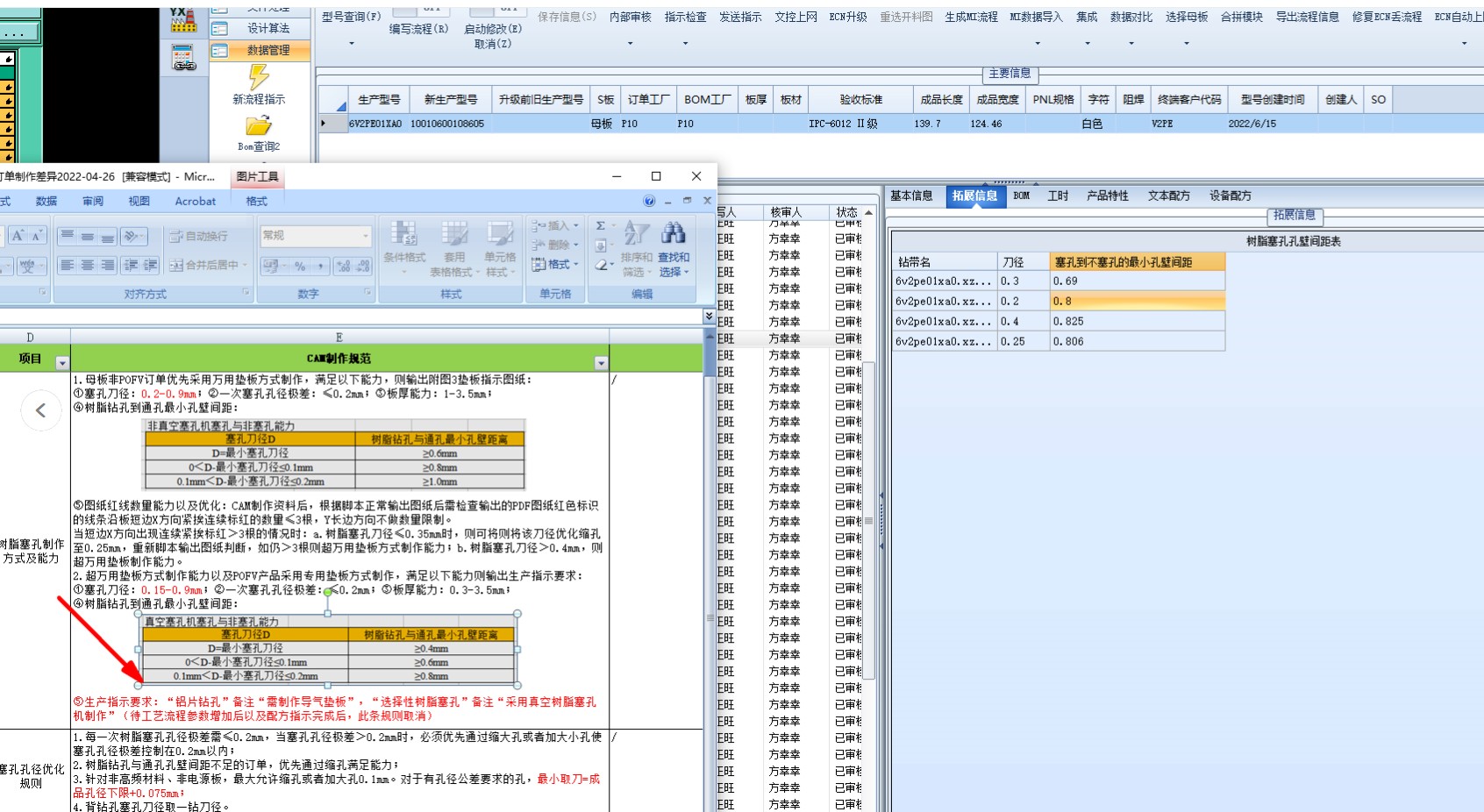Expand the 插入 cells dropdown
The height and width of the screenshot is (812, 1484).
pos(576,226)
